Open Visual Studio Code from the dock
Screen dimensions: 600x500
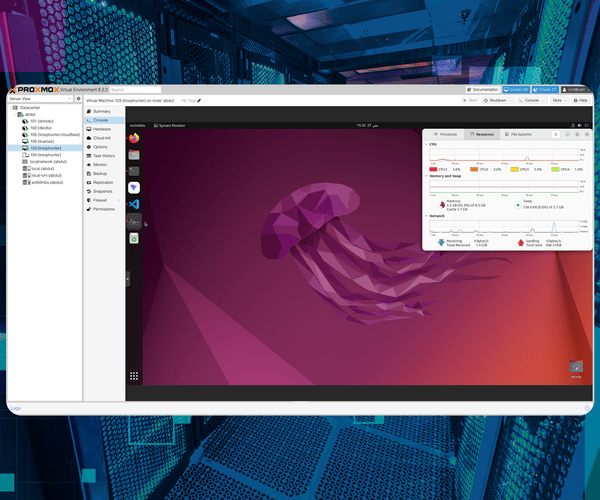coord(134,204)
